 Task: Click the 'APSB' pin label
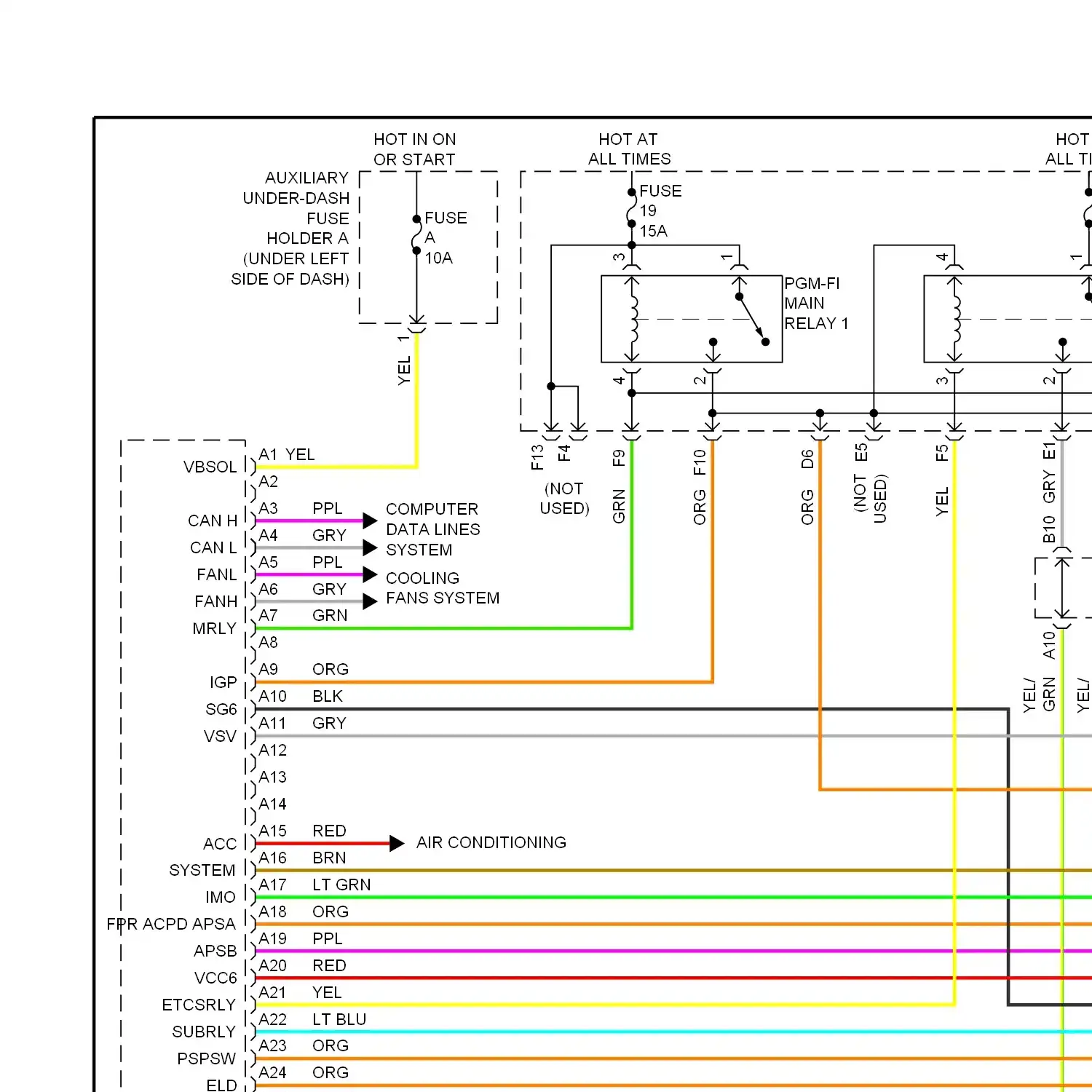215,951
